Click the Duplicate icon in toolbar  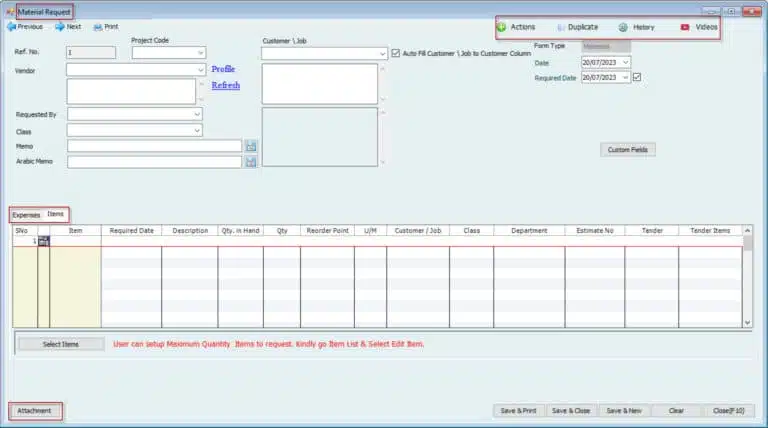coord(560,27)
